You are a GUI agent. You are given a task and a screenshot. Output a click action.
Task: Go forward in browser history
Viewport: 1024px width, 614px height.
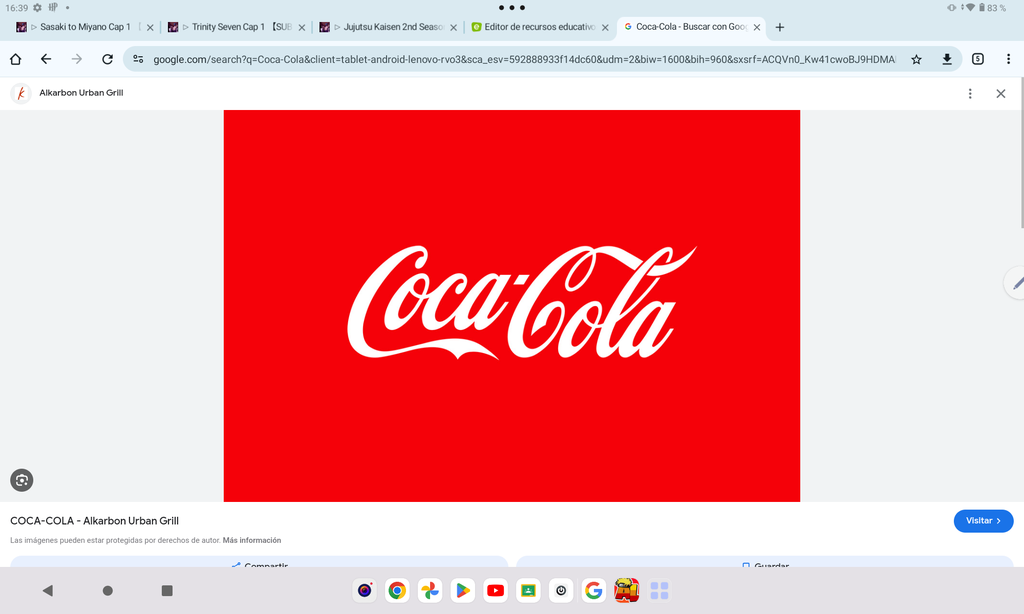pos(76,59)
